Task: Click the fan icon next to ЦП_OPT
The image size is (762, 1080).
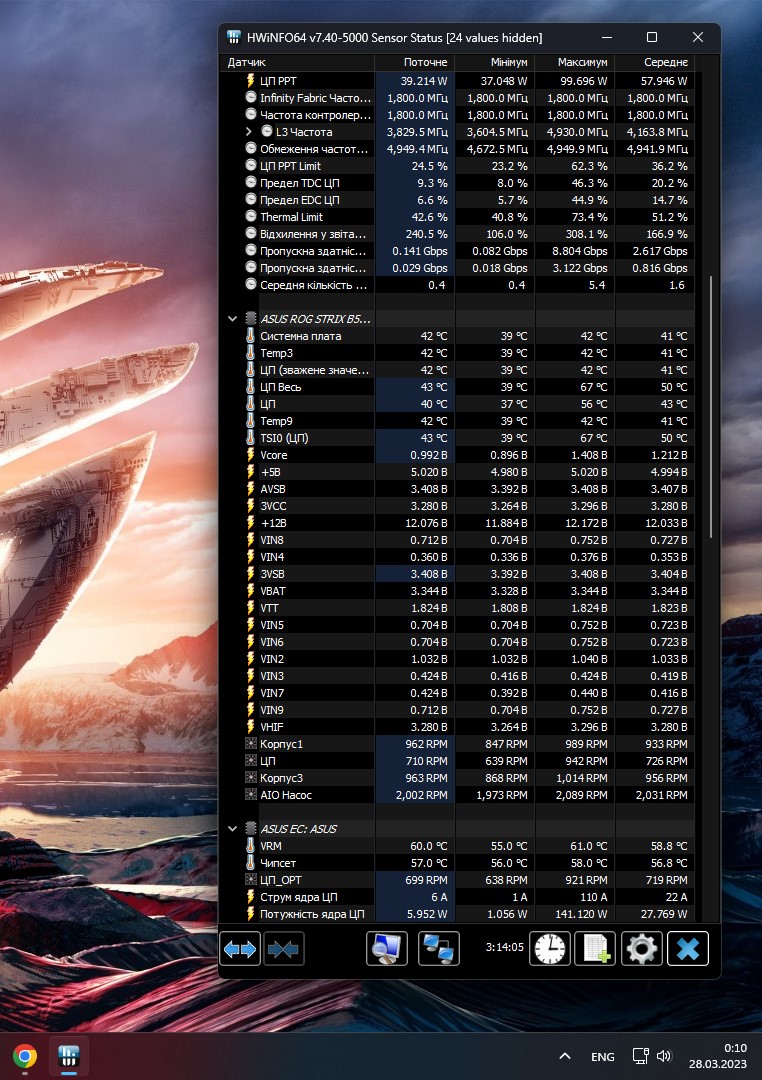Action: click(251, 880)
